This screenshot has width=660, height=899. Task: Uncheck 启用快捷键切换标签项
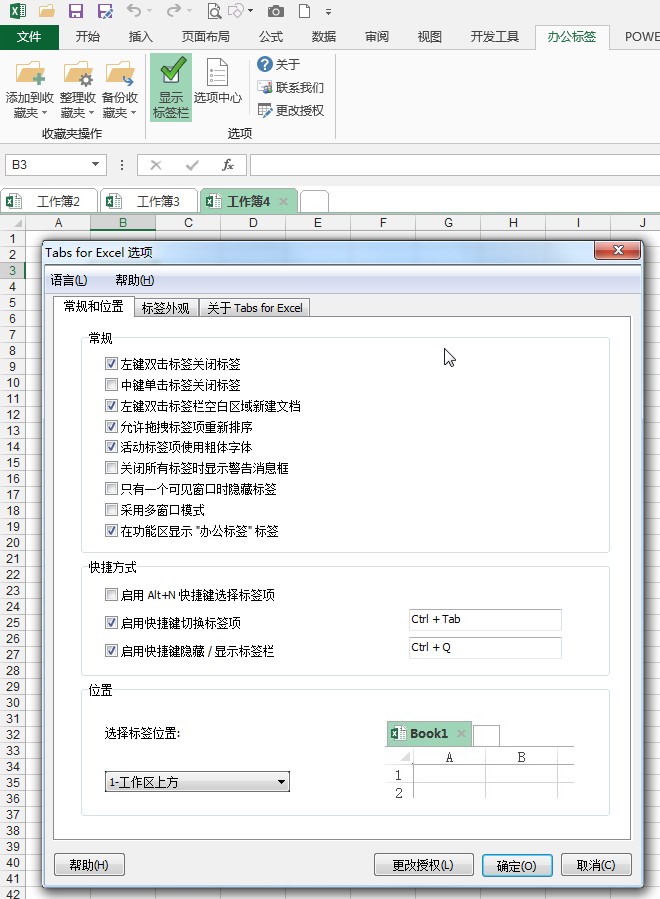tap(111, 622)
